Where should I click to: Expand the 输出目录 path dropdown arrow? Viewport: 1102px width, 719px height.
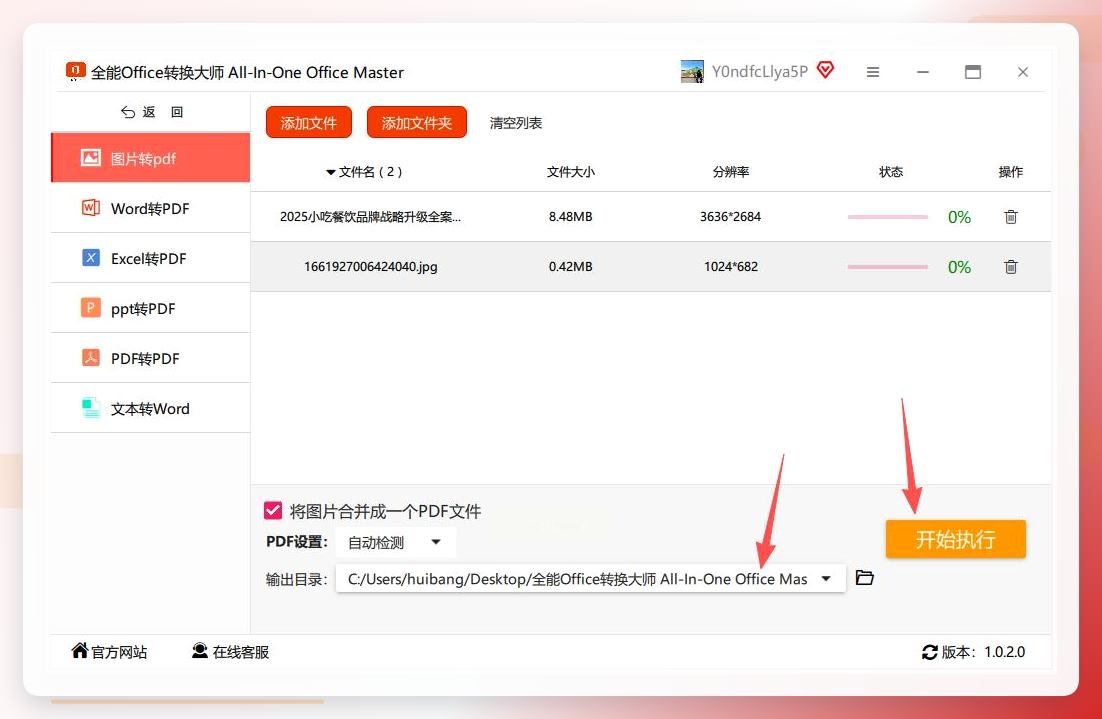pyautogui.click(x=826, y=579)
